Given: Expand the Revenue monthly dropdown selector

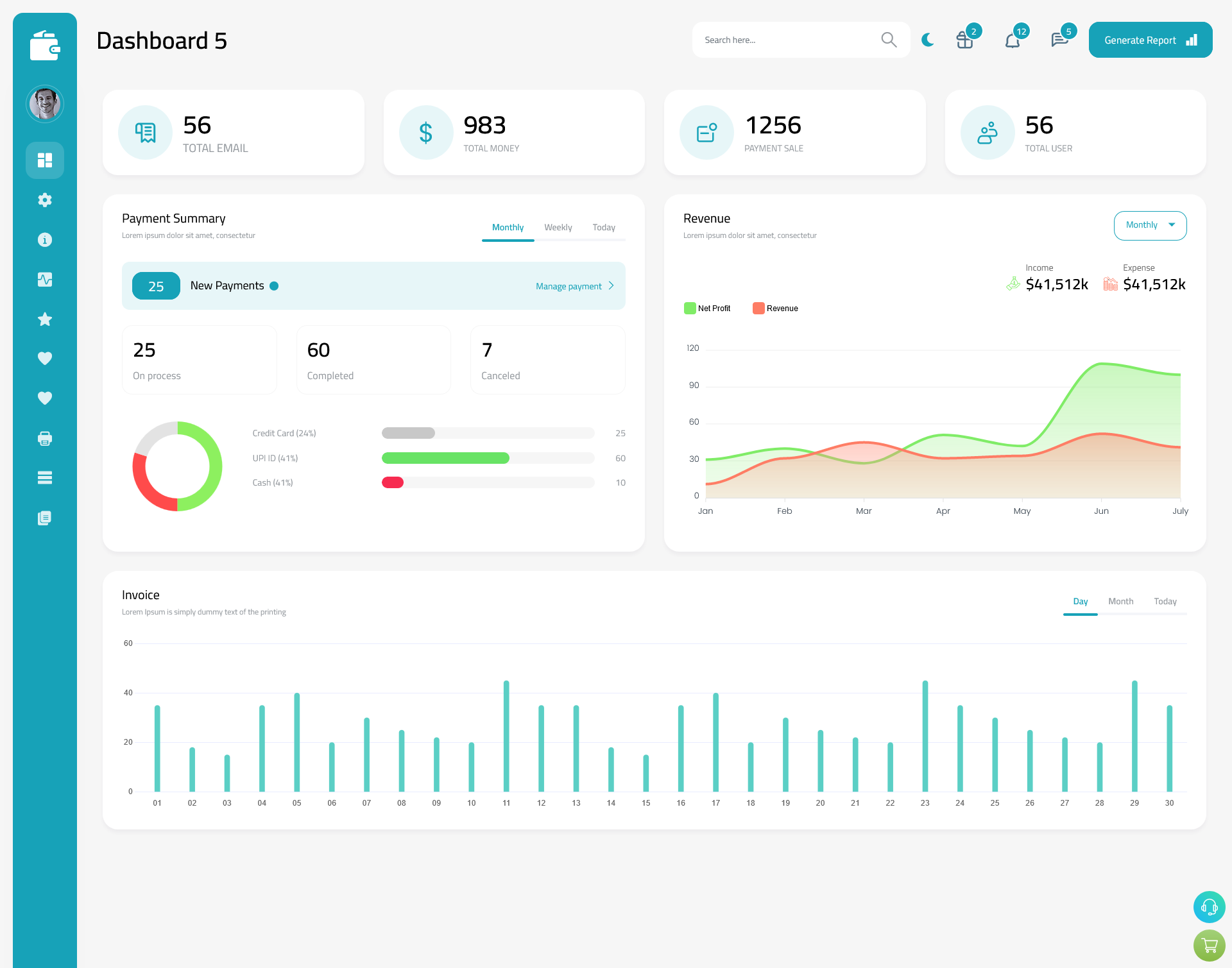Looking at the screenshot, I should 1149,225.
